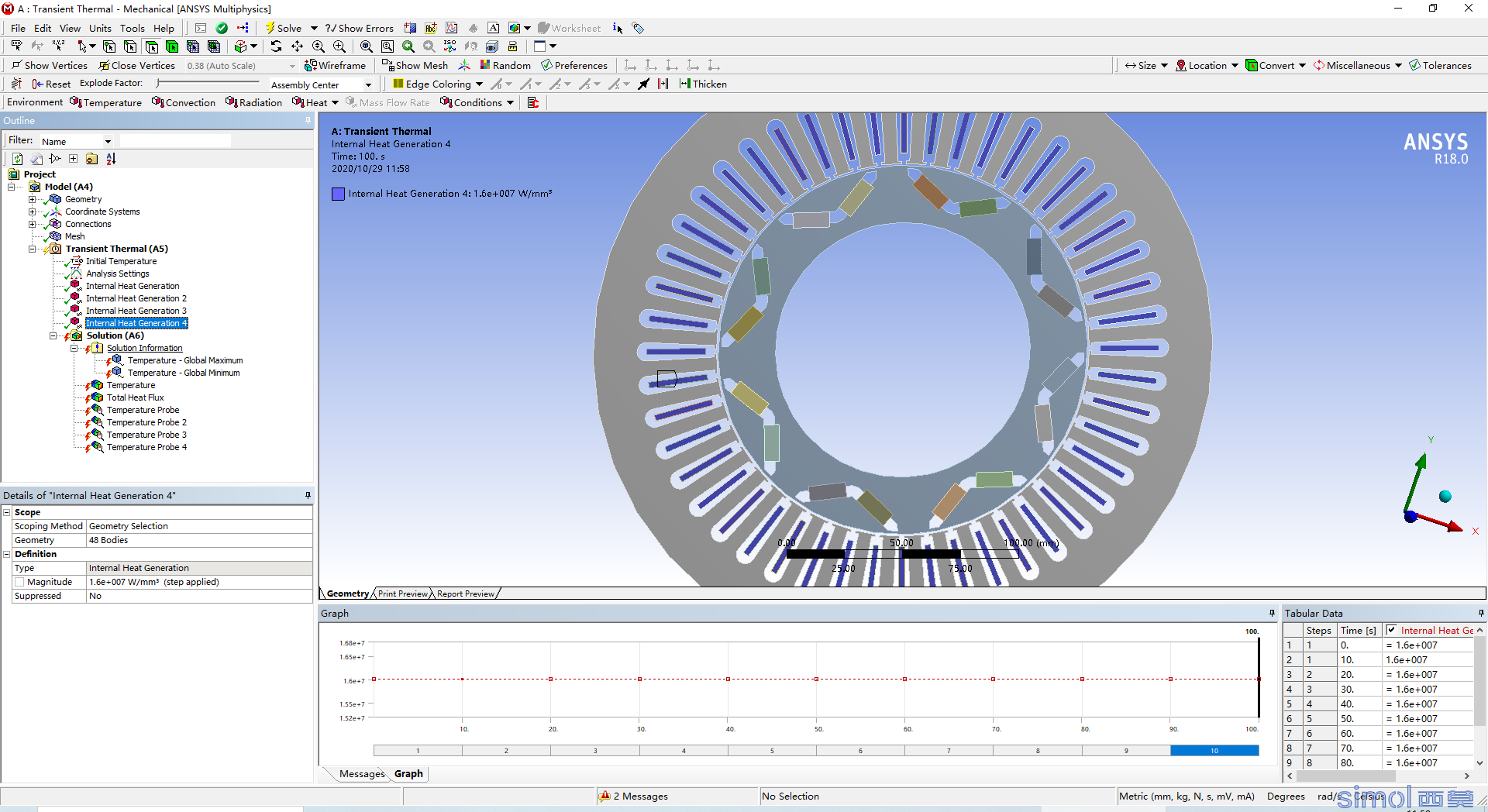The height and width of the screenshot is (812, 1488).
Task: Toggle Random colors option
Action: pyautogui.click(x=505, y=65)
